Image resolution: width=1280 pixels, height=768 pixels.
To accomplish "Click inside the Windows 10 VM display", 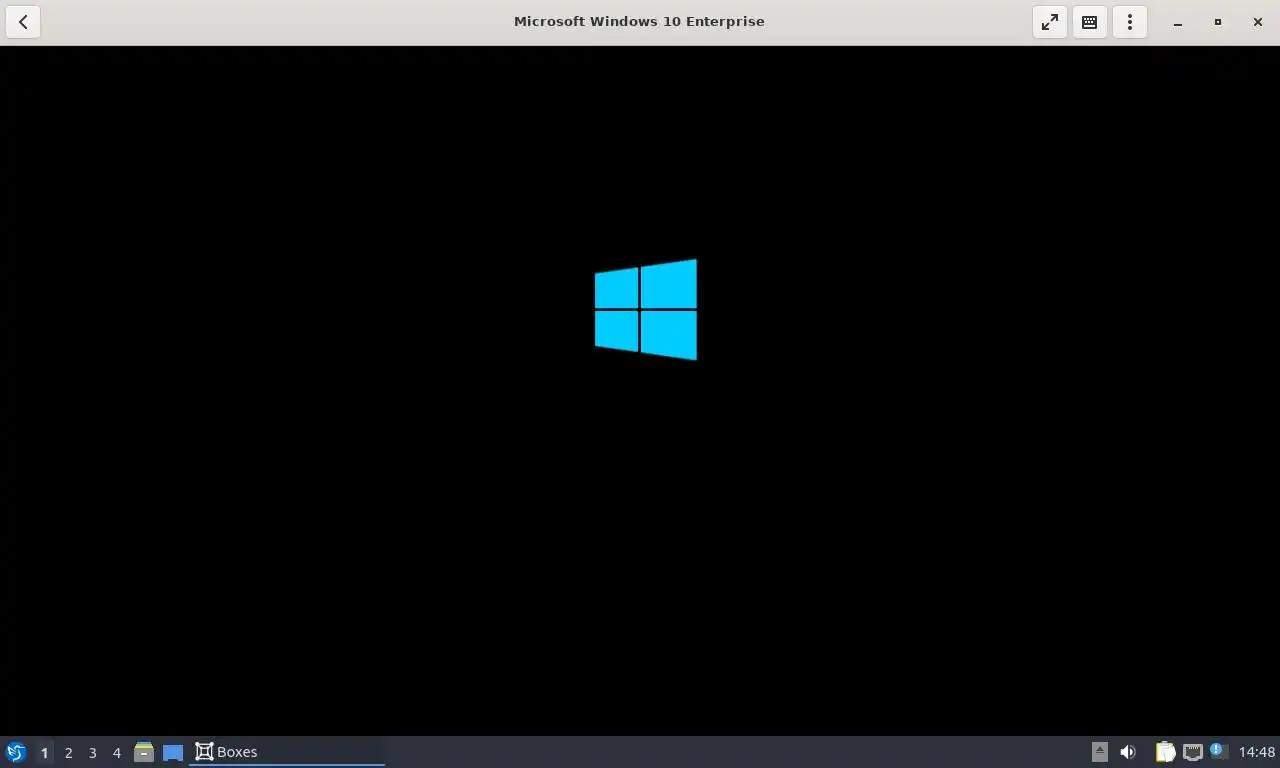I will [x=640, y=390].
